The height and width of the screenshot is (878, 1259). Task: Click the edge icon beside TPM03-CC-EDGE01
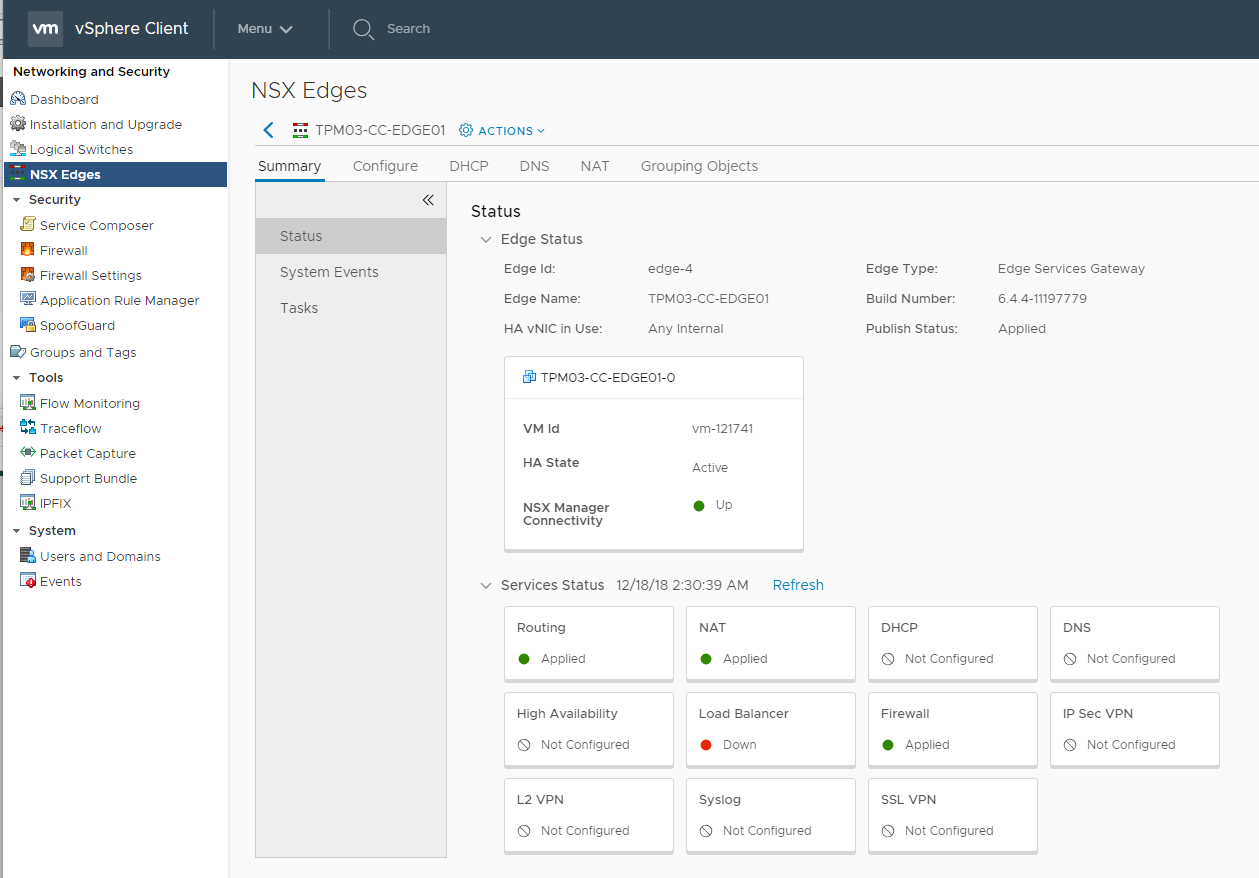tap(300, 130)
